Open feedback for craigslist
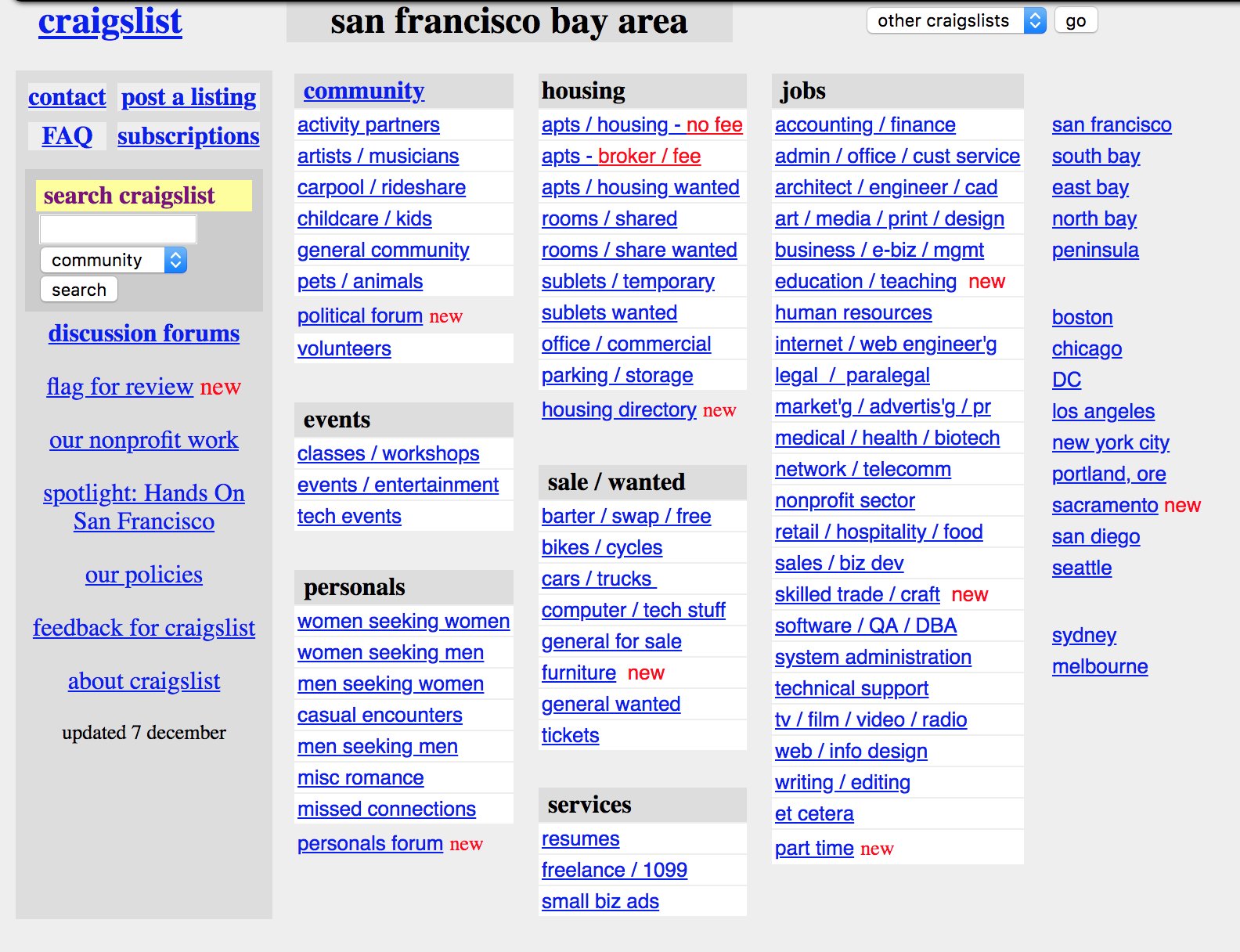 pos(144,628)
